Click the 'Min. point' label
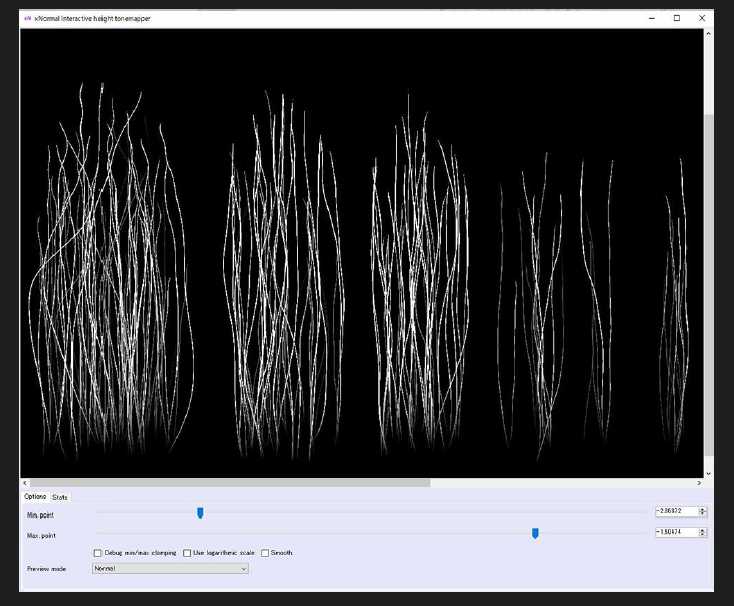The image size is (734, 606). pos(40,515)
